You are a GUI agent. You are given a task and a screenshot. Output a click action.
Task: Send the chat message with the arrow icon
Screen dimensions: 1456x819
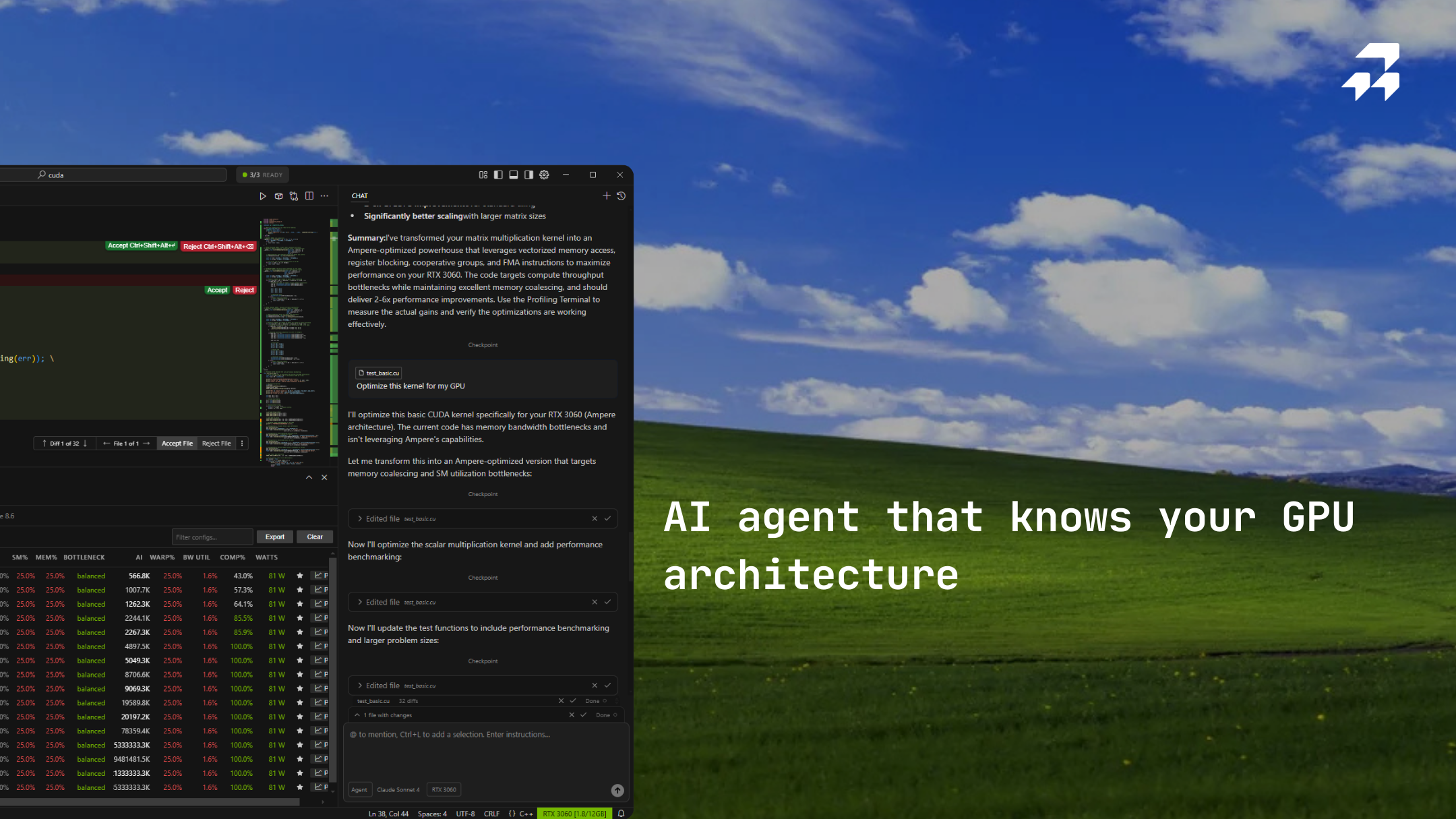tap(617, 790)
